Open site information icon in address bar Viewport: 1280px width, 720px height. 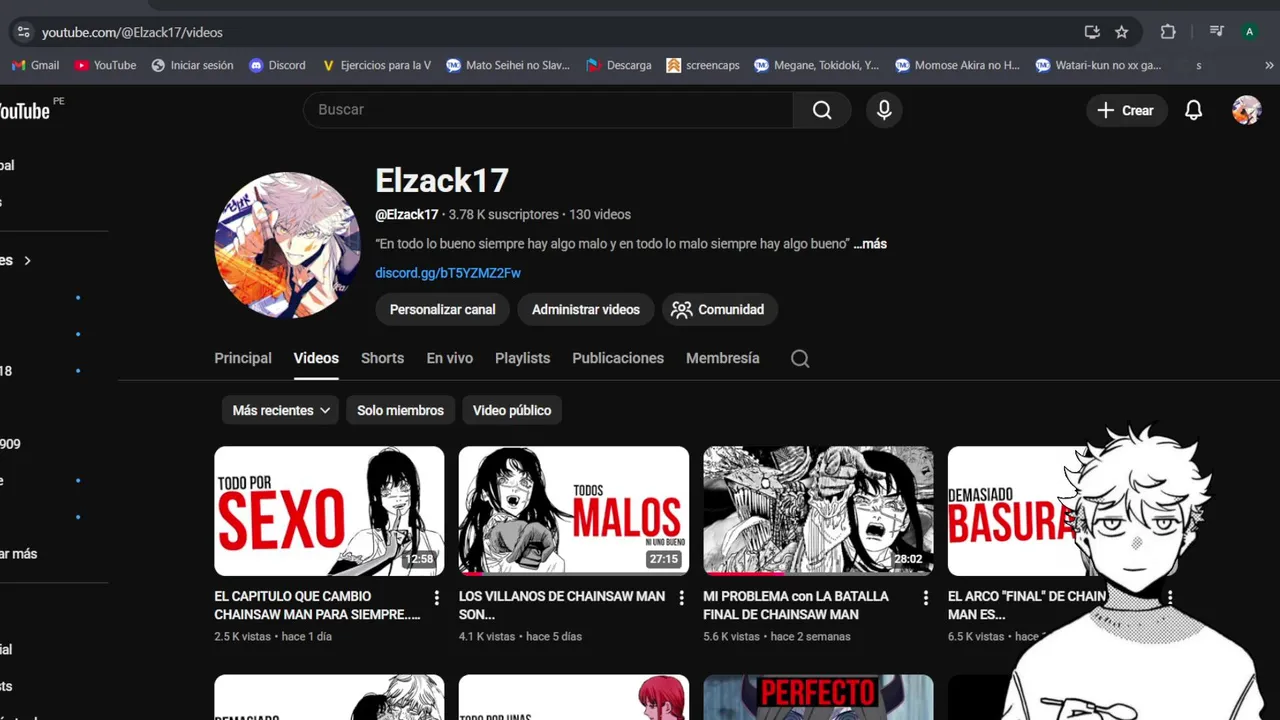(24, 32)
